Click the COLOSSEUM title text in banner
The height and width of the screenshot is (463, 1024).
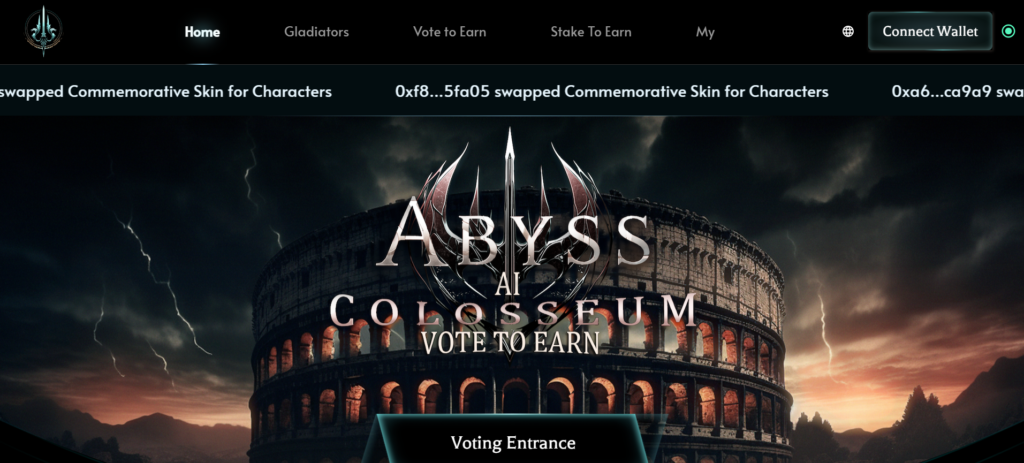click(x=513, y=311)
